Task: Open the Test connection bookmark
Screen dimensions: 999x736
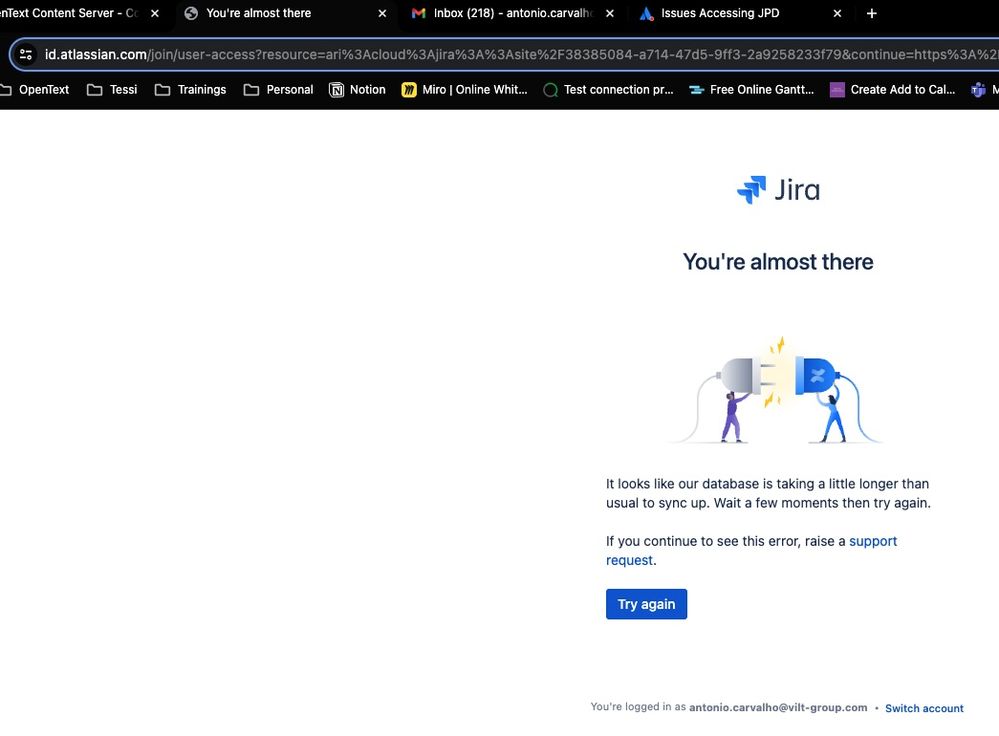Action: click(x=608, y=90)
